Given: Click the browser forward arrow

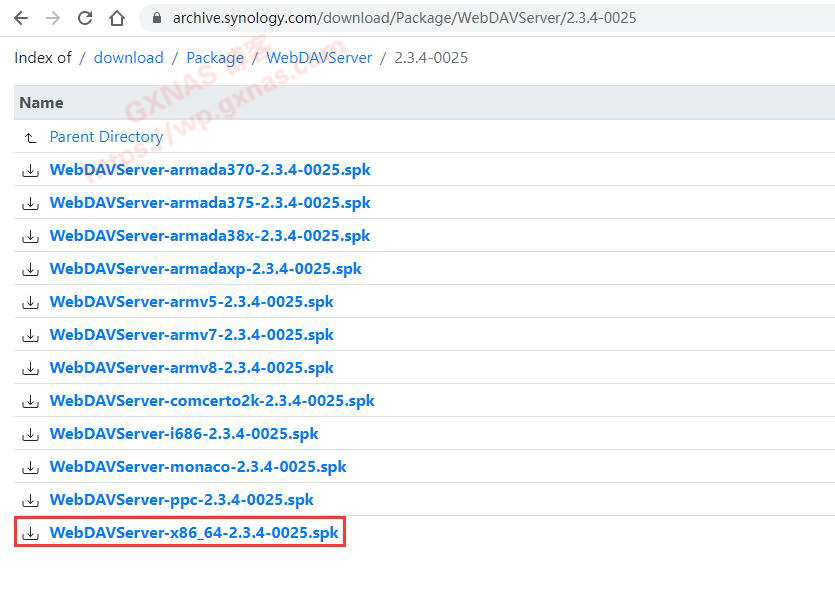Looking at the screenshot, I should tap(53, 18).
